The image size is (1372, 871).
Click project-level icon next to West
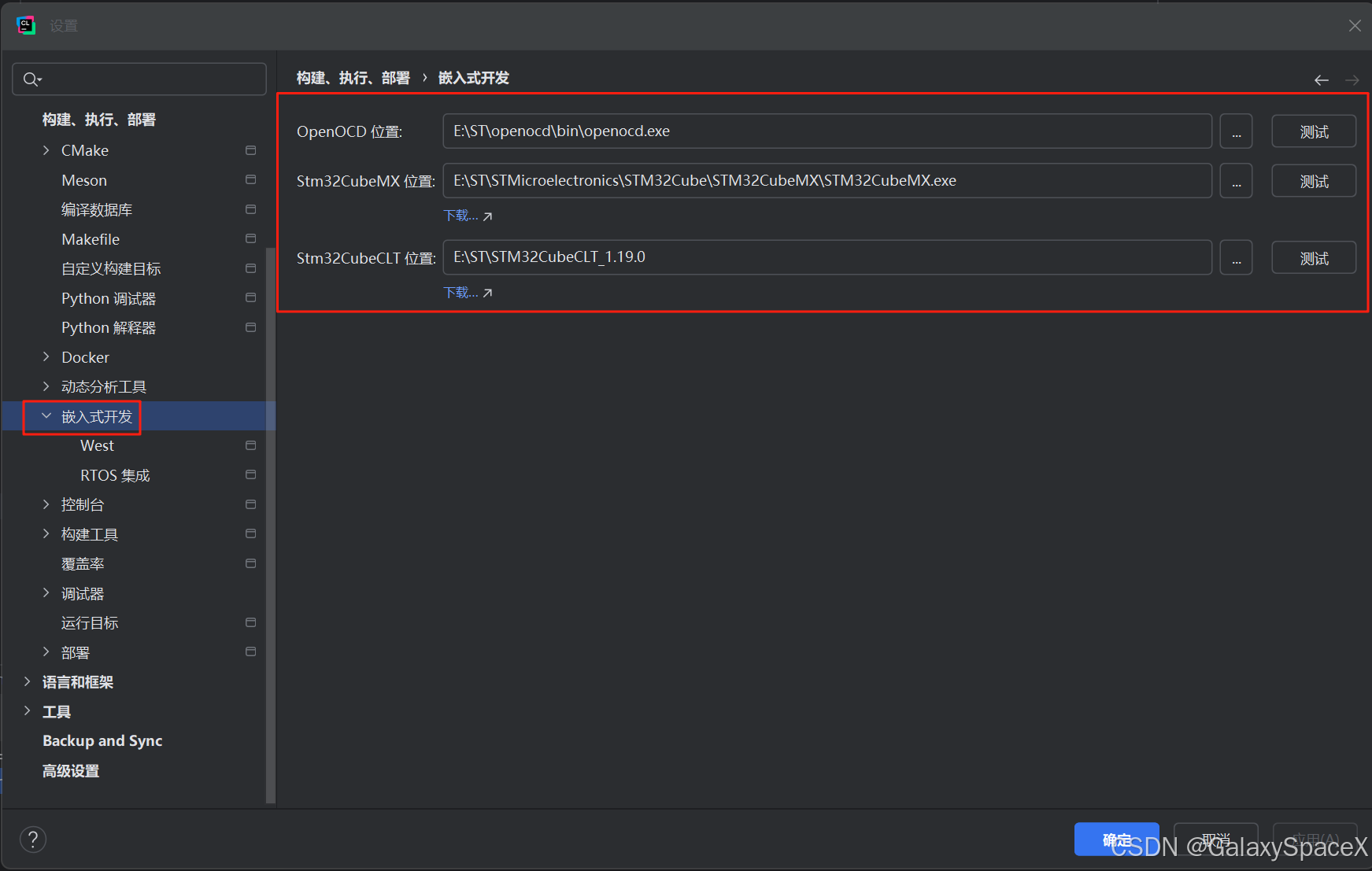pos(250,445)
